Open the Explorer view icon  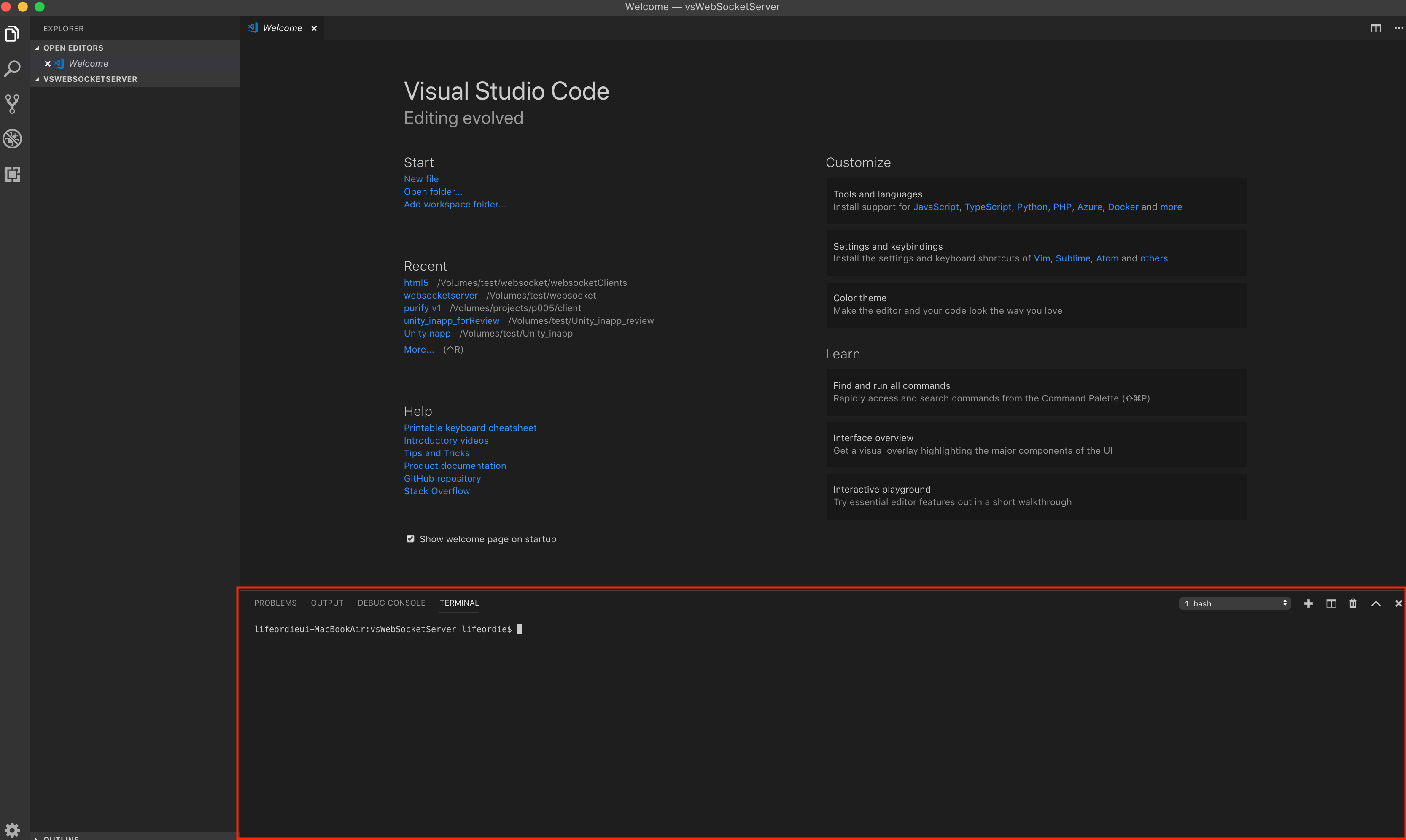point(13,34)
